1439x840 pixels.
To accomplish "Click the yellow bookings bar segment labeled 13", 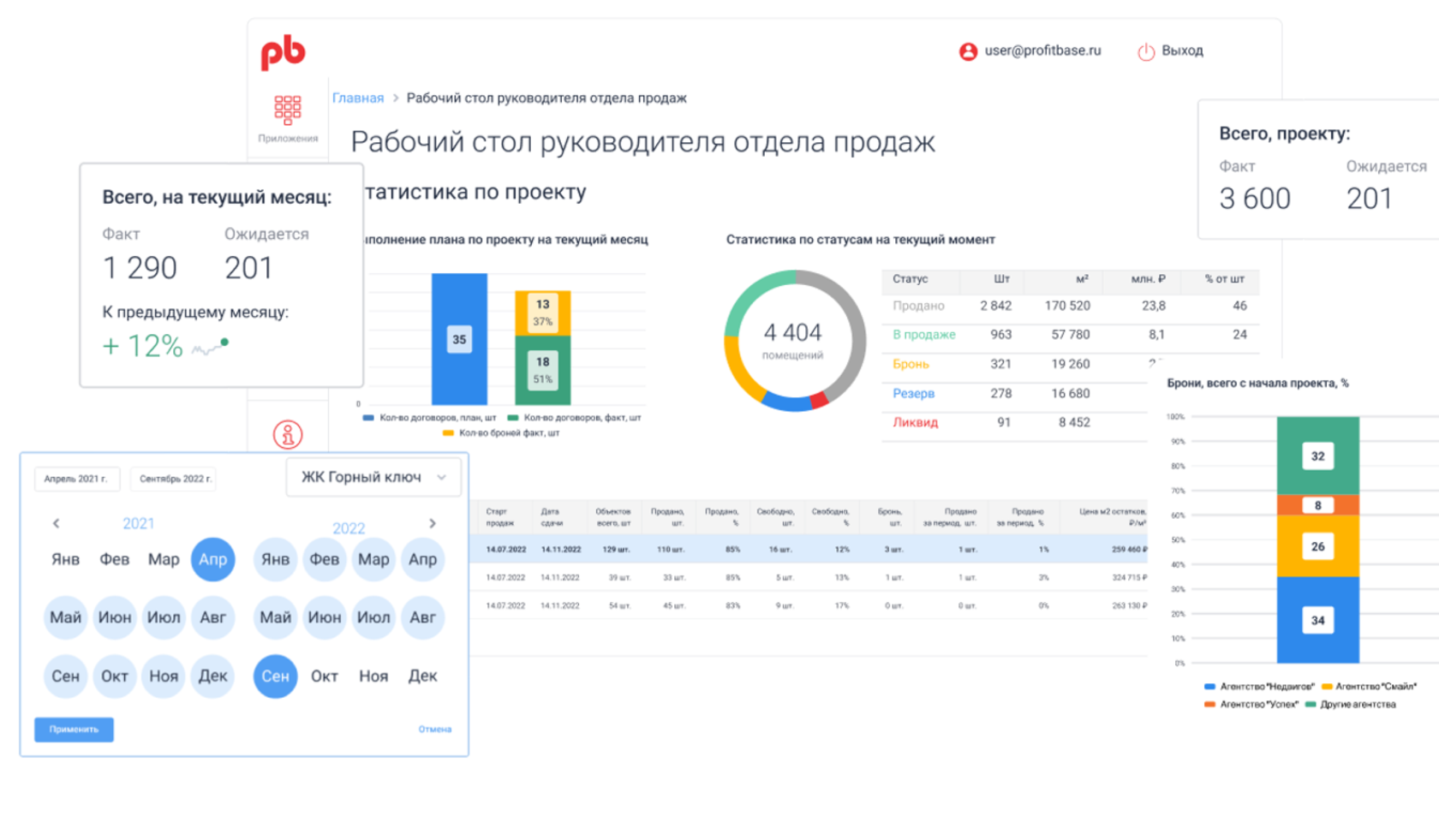I will (x=542, y=313).
